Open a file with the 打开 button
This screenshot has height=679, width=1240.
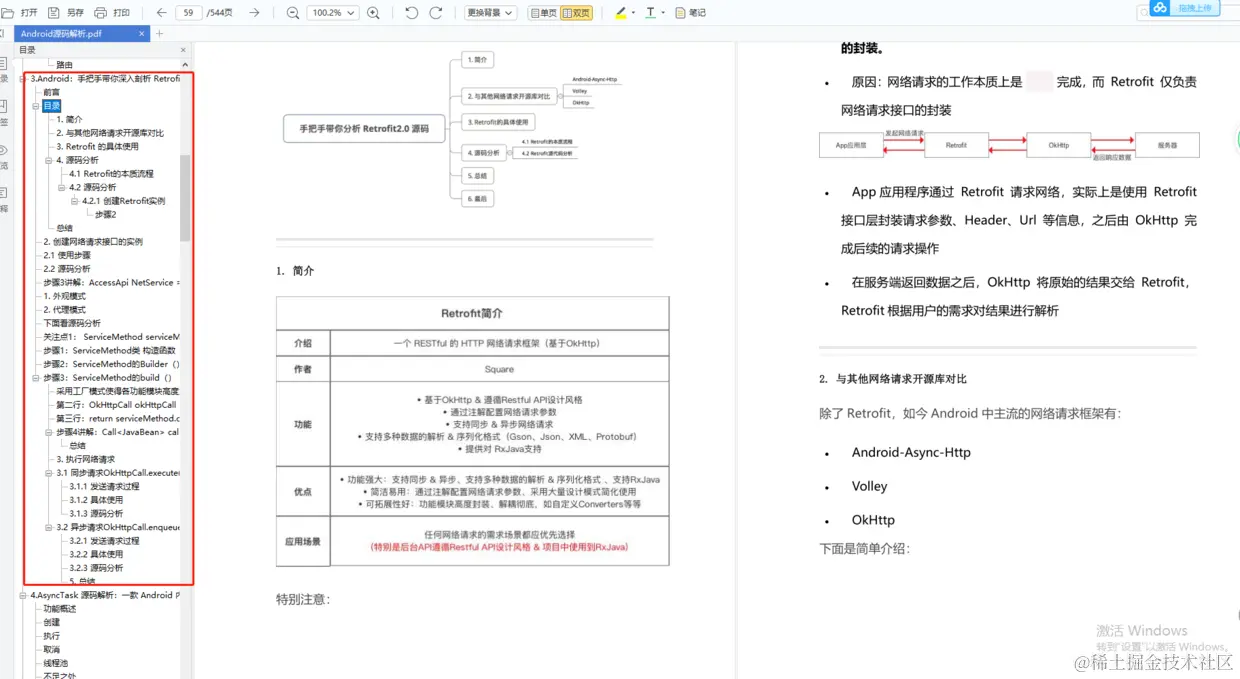pyautogui.click(x=21, y=13)
